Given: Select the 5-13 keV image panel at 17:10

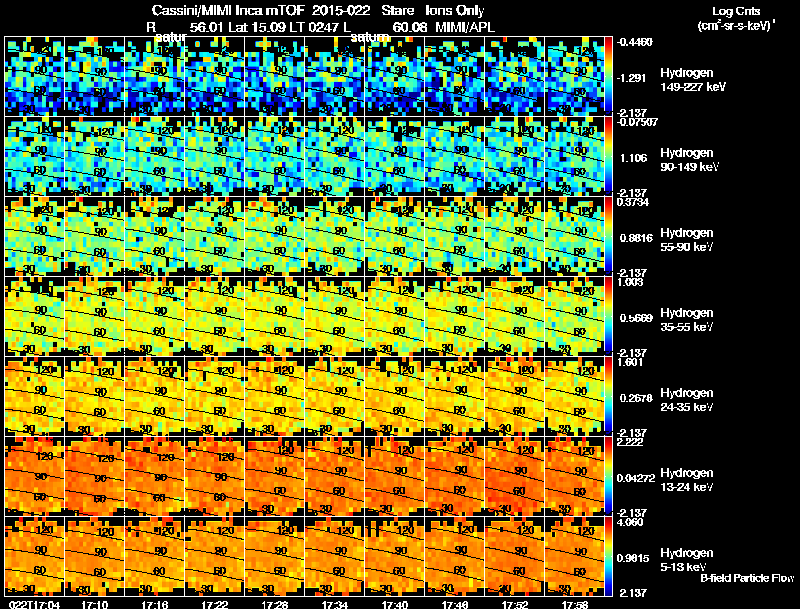Looking at the screenshot, I should pos(95,556).
